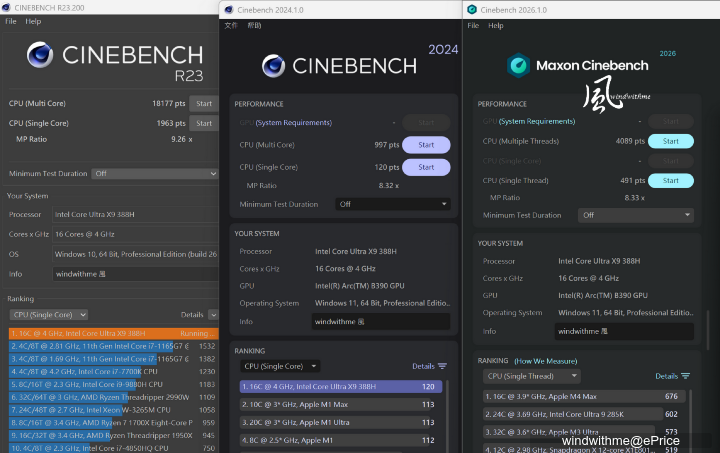Screen dimensions: 720x453
Task: Open Details in Cinebench 2024 ranking
Action: coord(423,366)
